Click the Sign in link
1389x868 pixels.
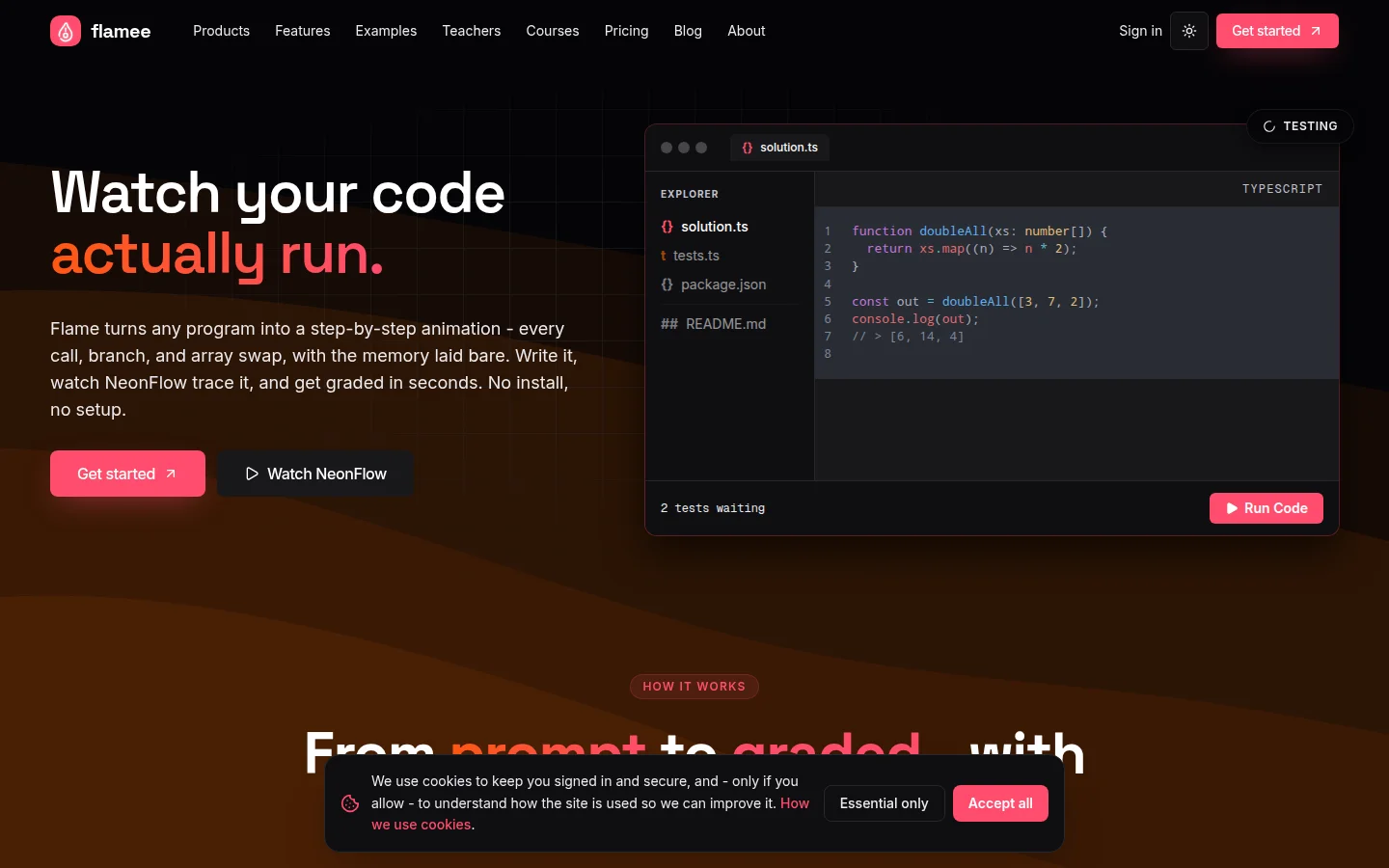(x=1140, y=31)
